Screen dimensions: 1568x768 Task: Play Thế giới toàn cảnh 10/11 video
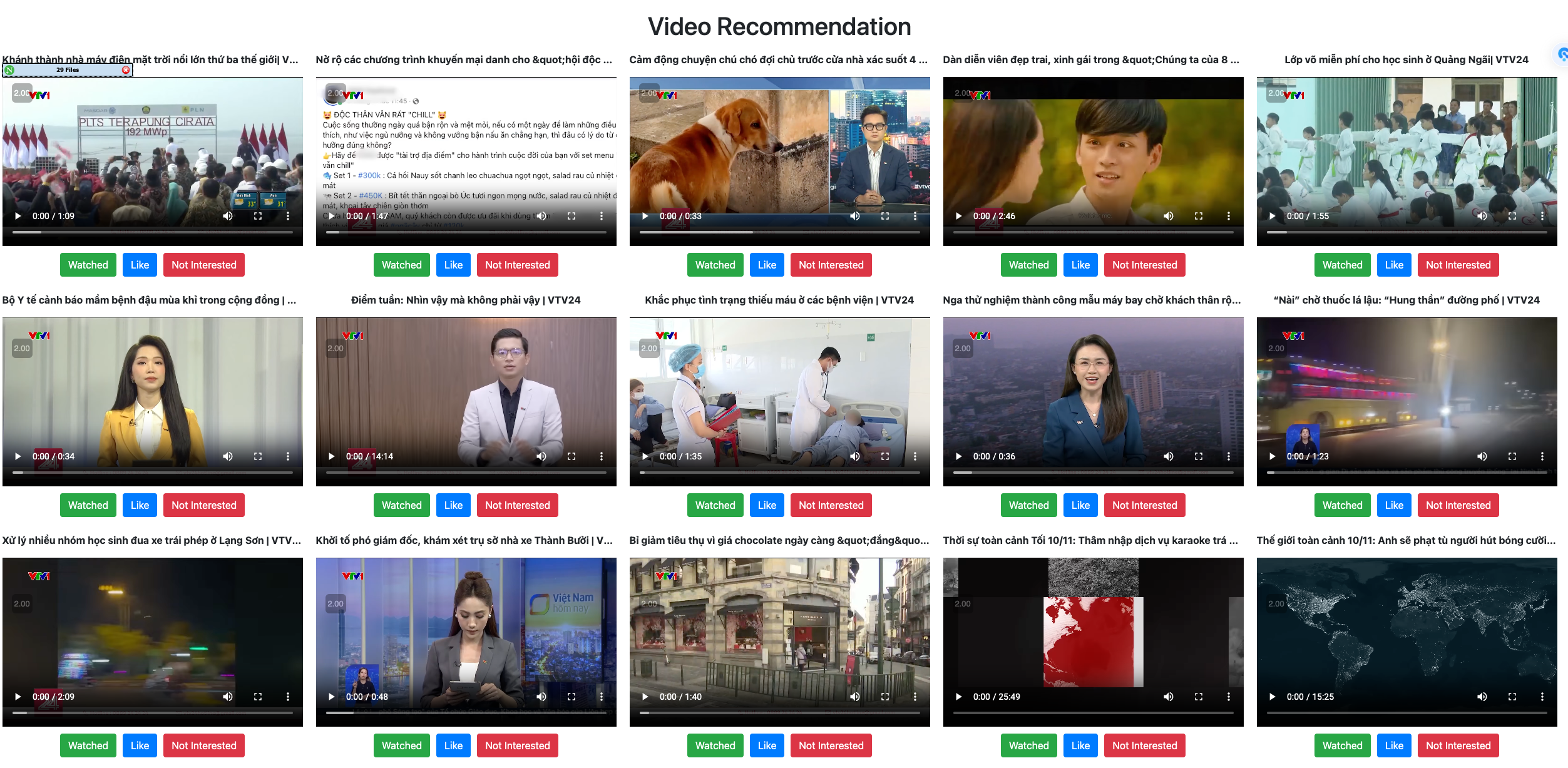(1272, 697)
